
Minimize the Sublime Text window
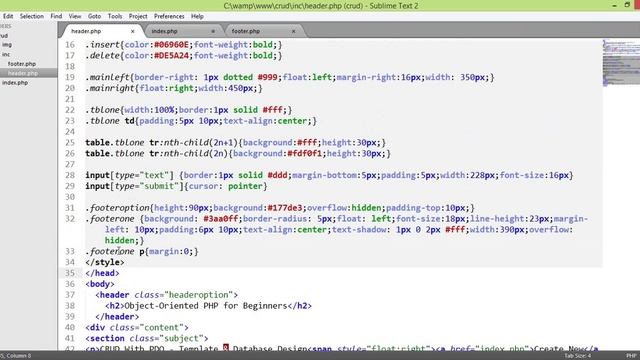(614, 5)
